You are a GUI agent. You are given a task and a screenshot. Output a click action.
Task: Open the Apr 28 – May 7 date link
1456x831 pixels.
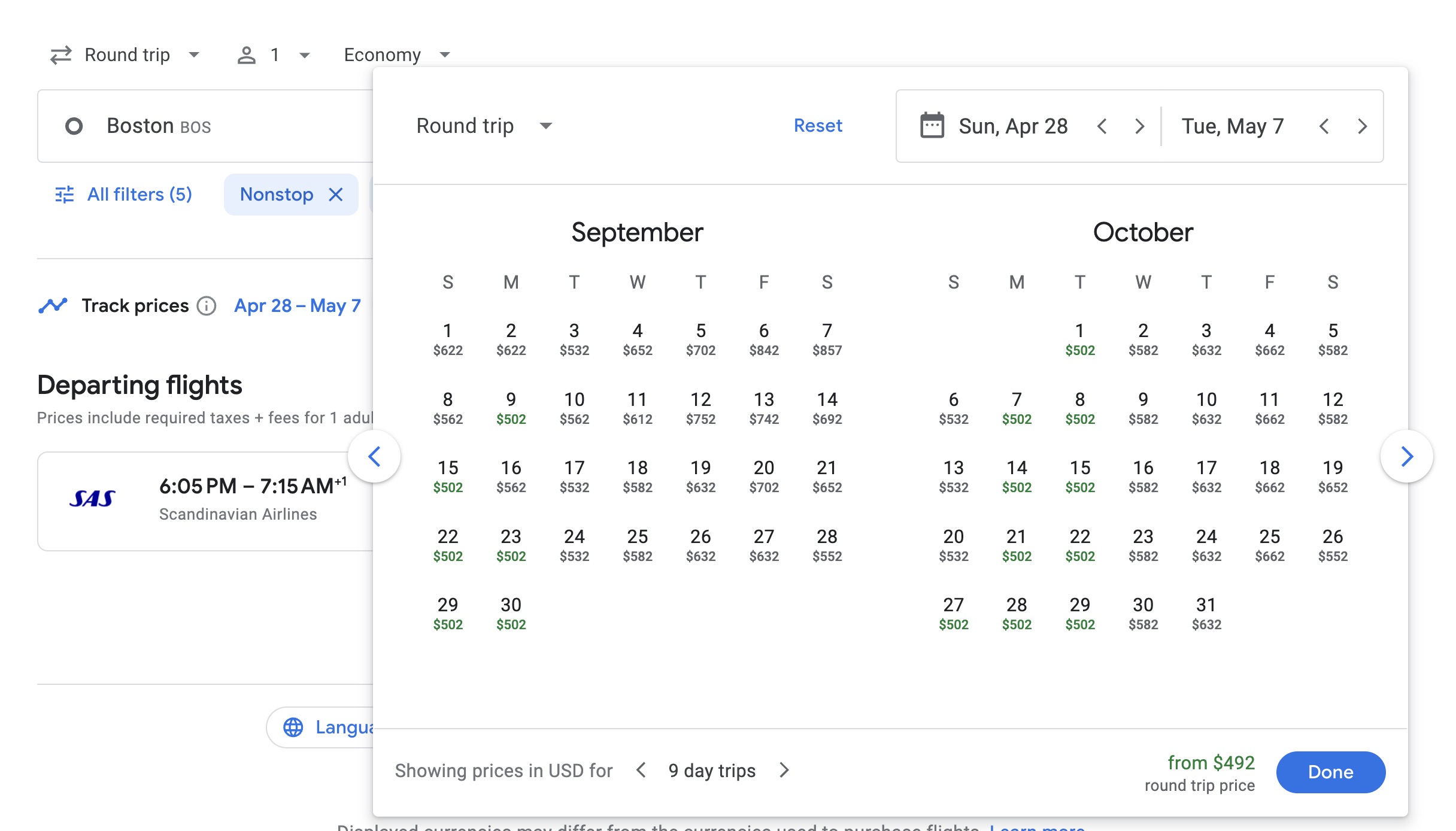[297, 305]
